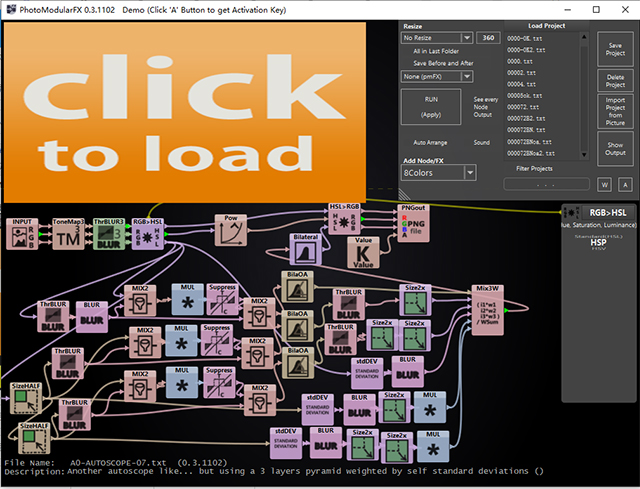Click the Filter Projects input field
640x489 pixels.
pyautogui.click(x=547, y=184)
